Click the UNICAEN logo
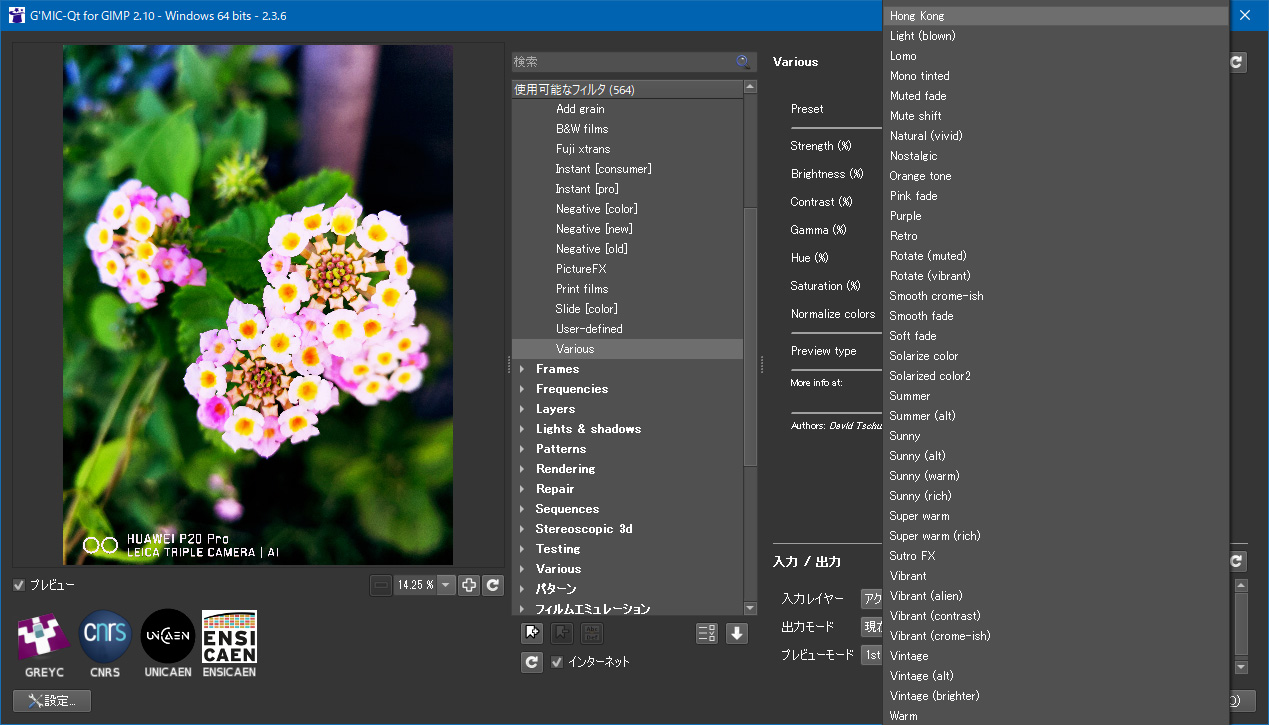The height and width of the screenshot is (725, 1269). [x=167, y=644]
